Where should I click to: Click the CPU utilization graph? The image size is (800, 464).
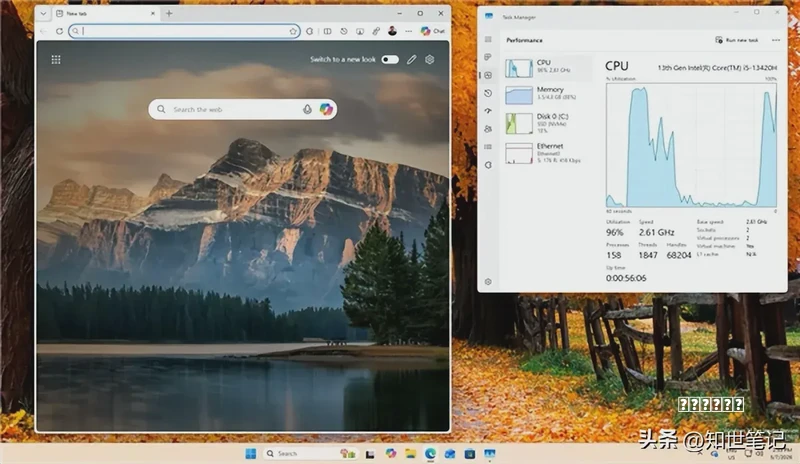click(x=691, y=145)
